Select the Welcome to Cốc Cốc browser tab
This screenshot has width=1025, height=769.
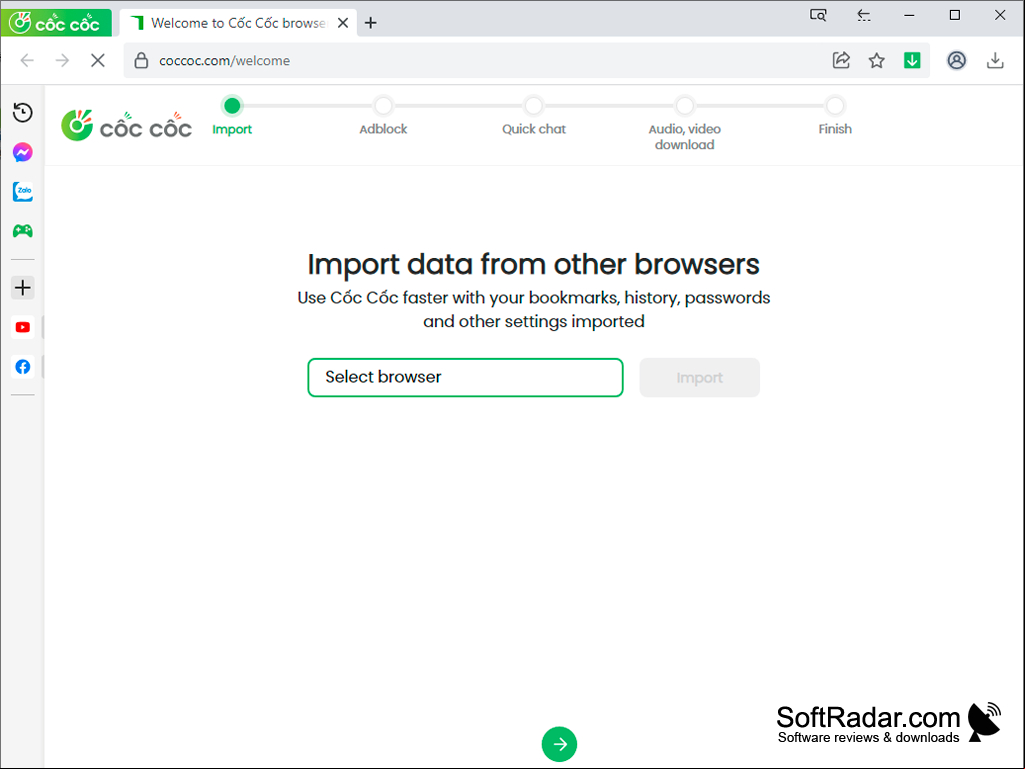pyautogui.click(x=239, y=23)
